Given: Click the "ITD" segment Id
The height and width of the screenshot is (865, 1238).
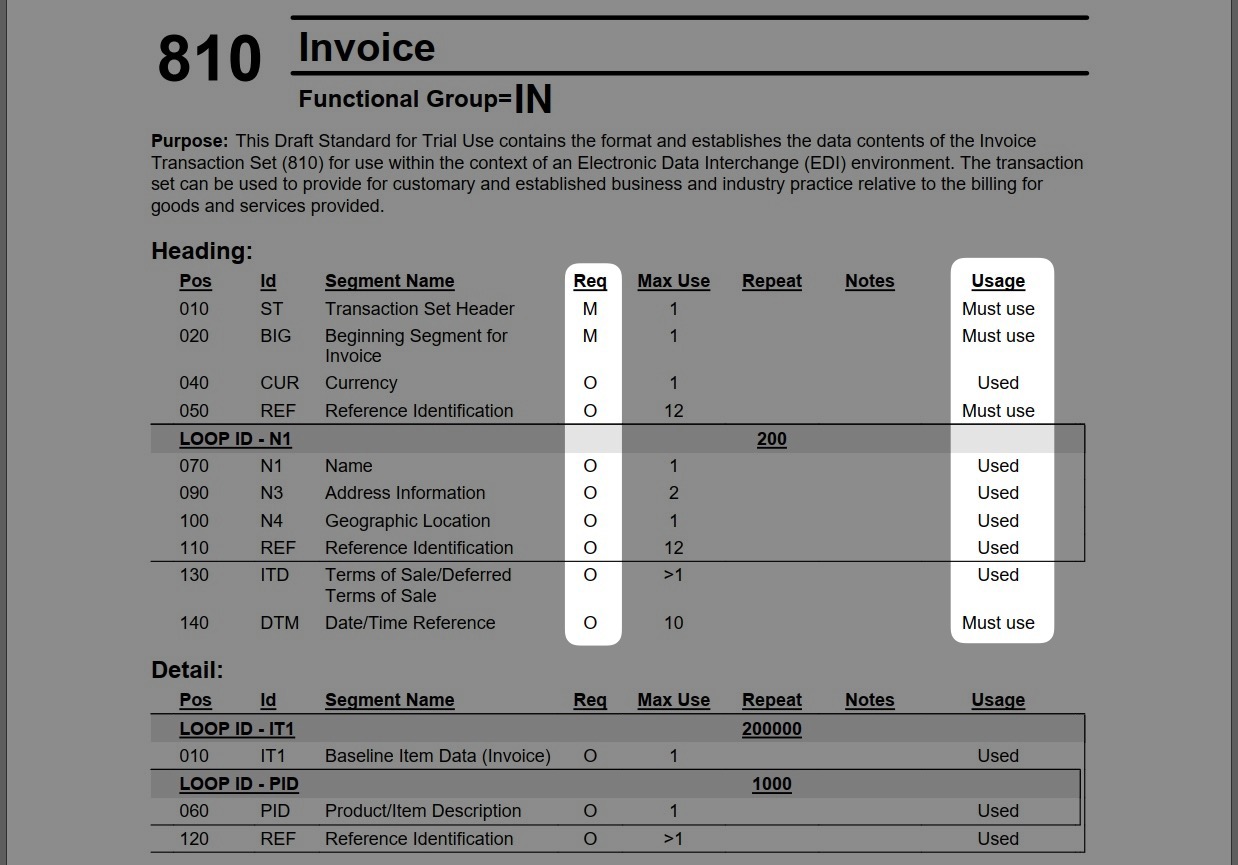Looking at the screenshot, I should 275,575.
